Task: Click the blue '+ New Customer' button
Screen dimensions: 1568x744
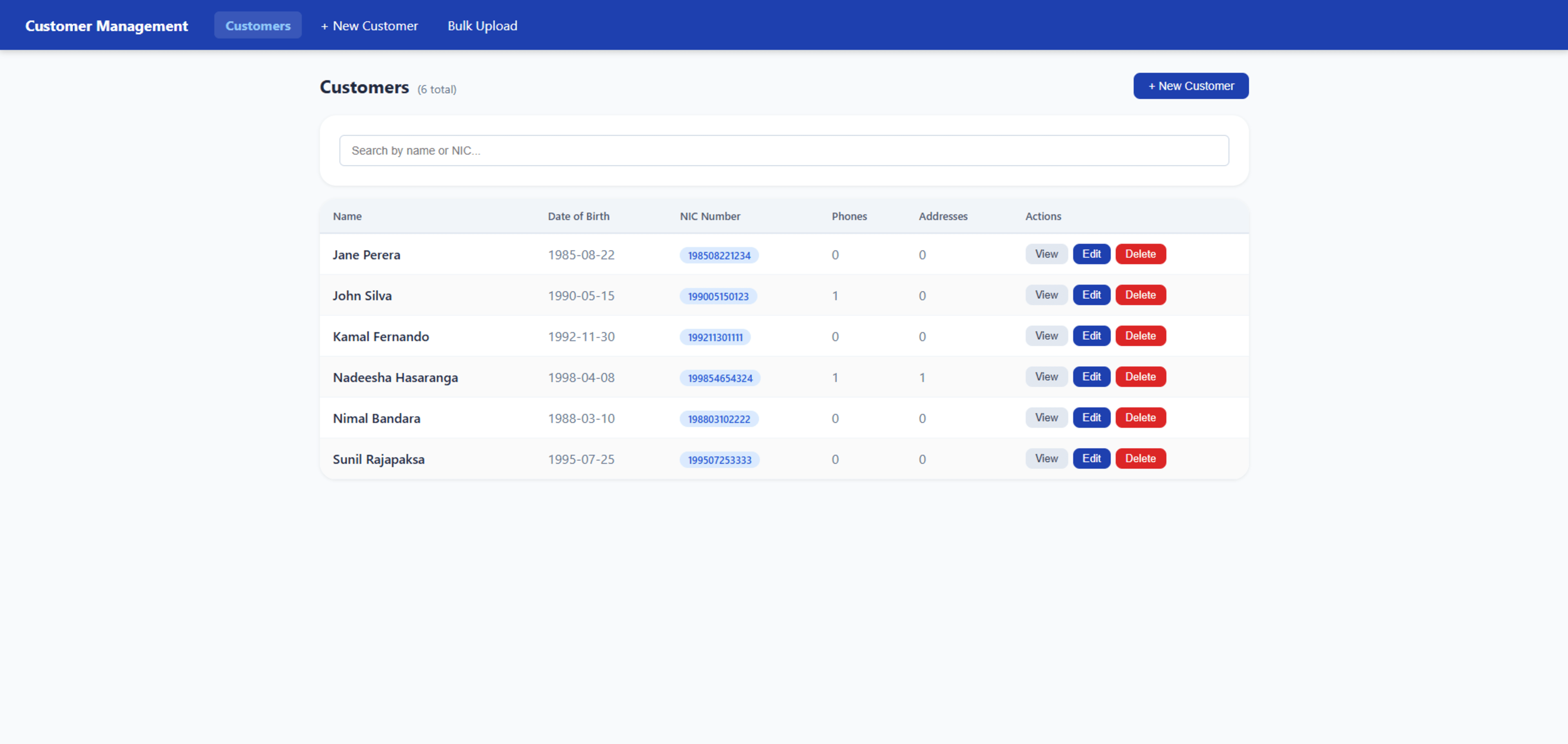Action: point(1191,86)
